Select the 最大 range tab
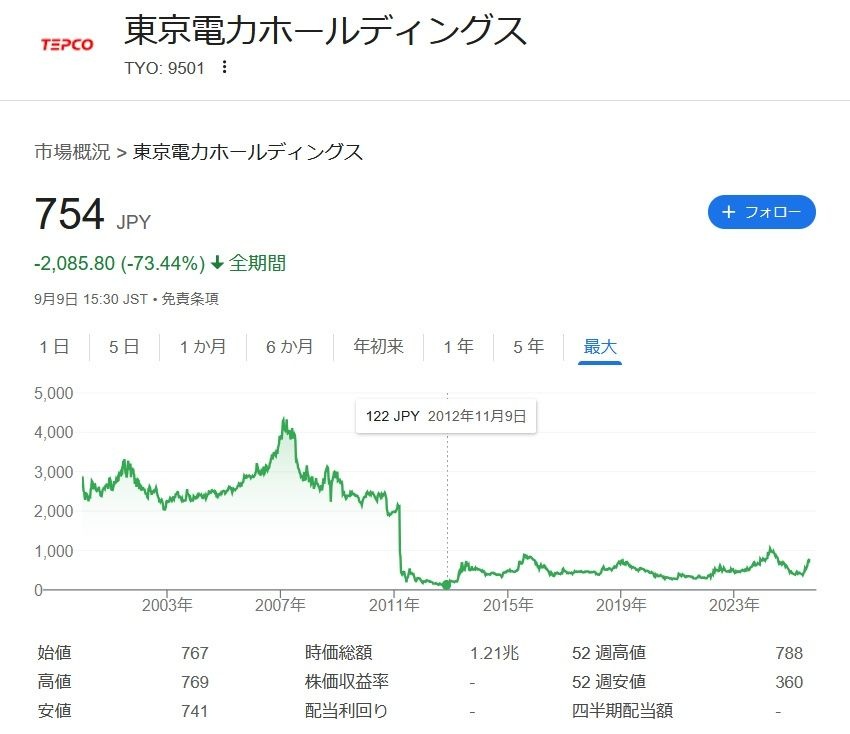The height and width of the screenshot is (734, 850). [x=600, y=346]
